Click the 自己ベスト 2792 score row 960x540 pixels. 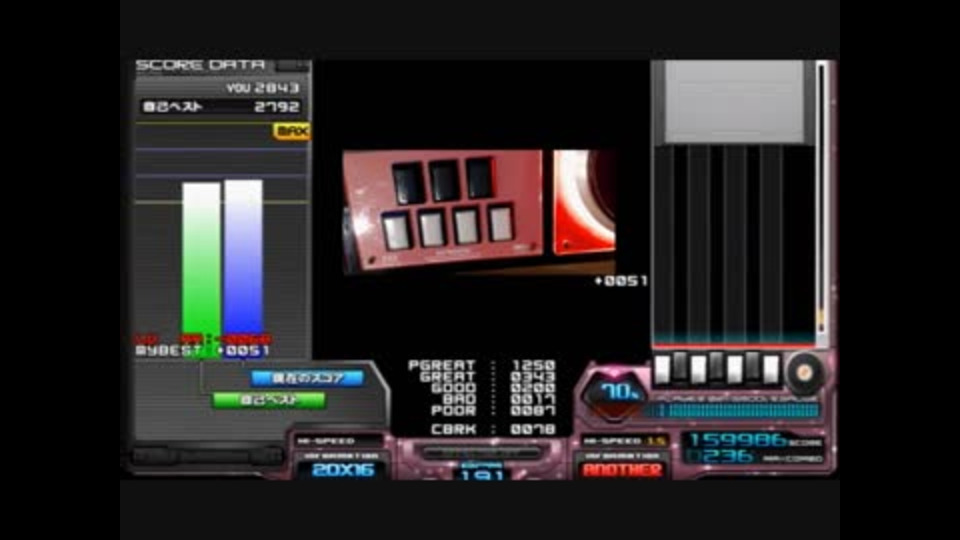220,107
